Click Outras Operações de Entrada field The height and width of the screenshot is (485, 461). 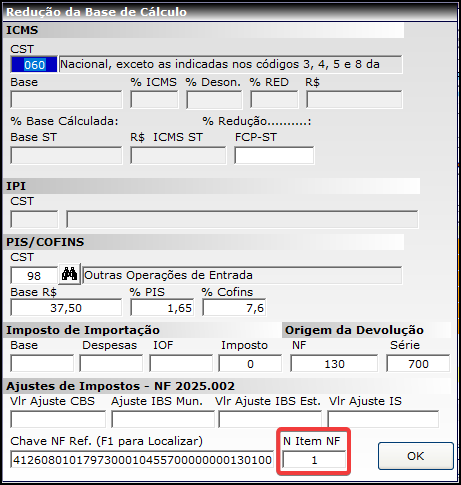242,275
